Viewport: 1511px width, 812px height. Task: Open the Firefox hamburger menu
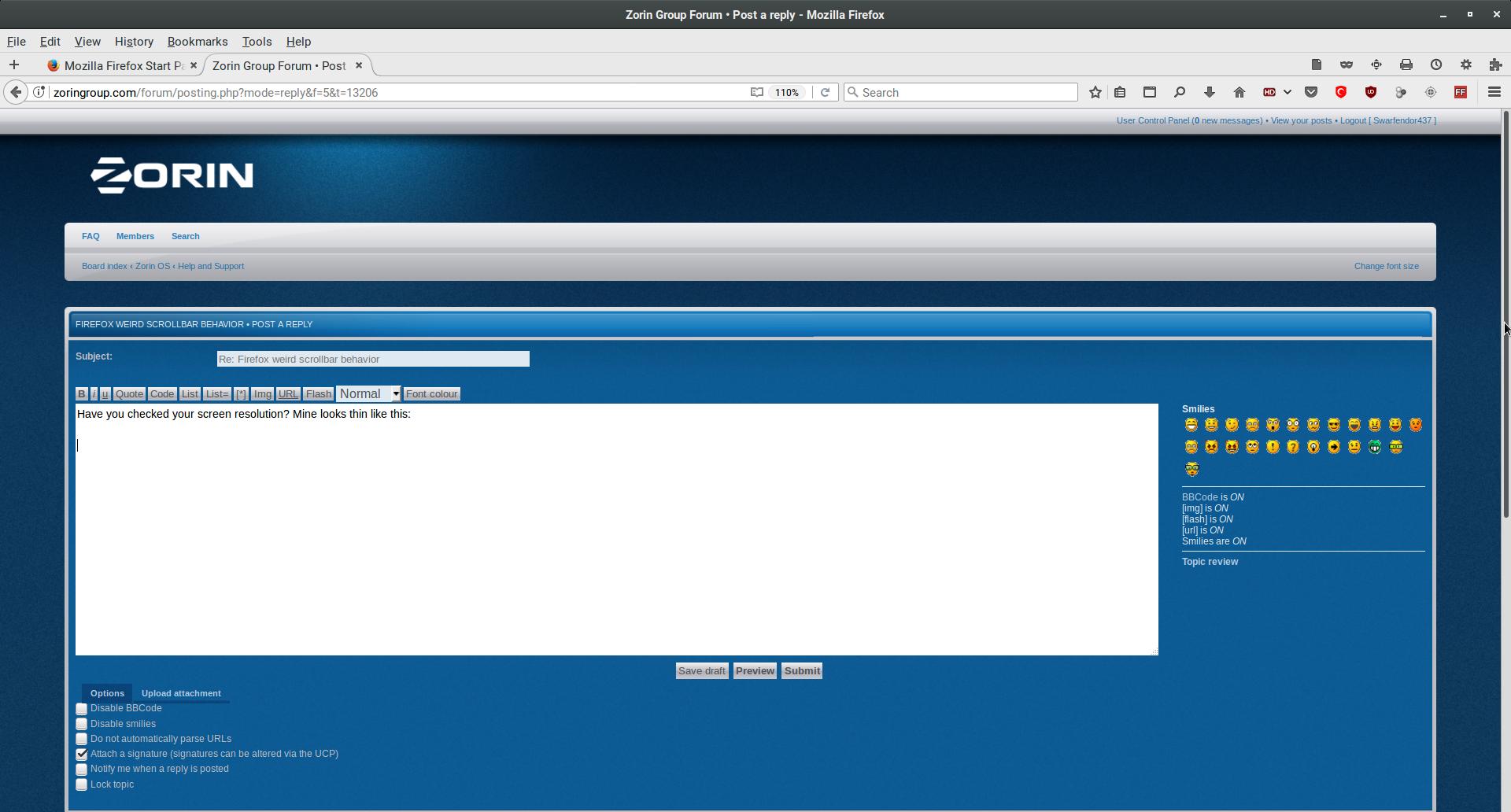(1494, 92)
